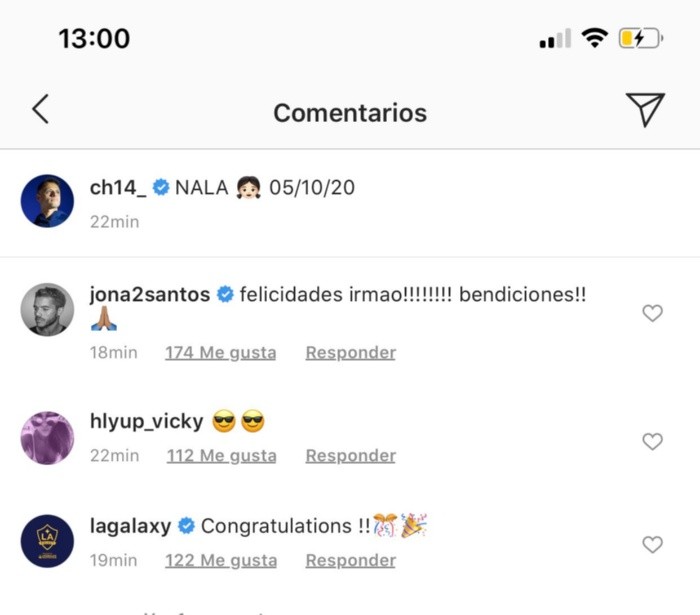Like hlyup_vicky comment with heart
Viewport: 700px width, 615px height.
coord(652,441)
